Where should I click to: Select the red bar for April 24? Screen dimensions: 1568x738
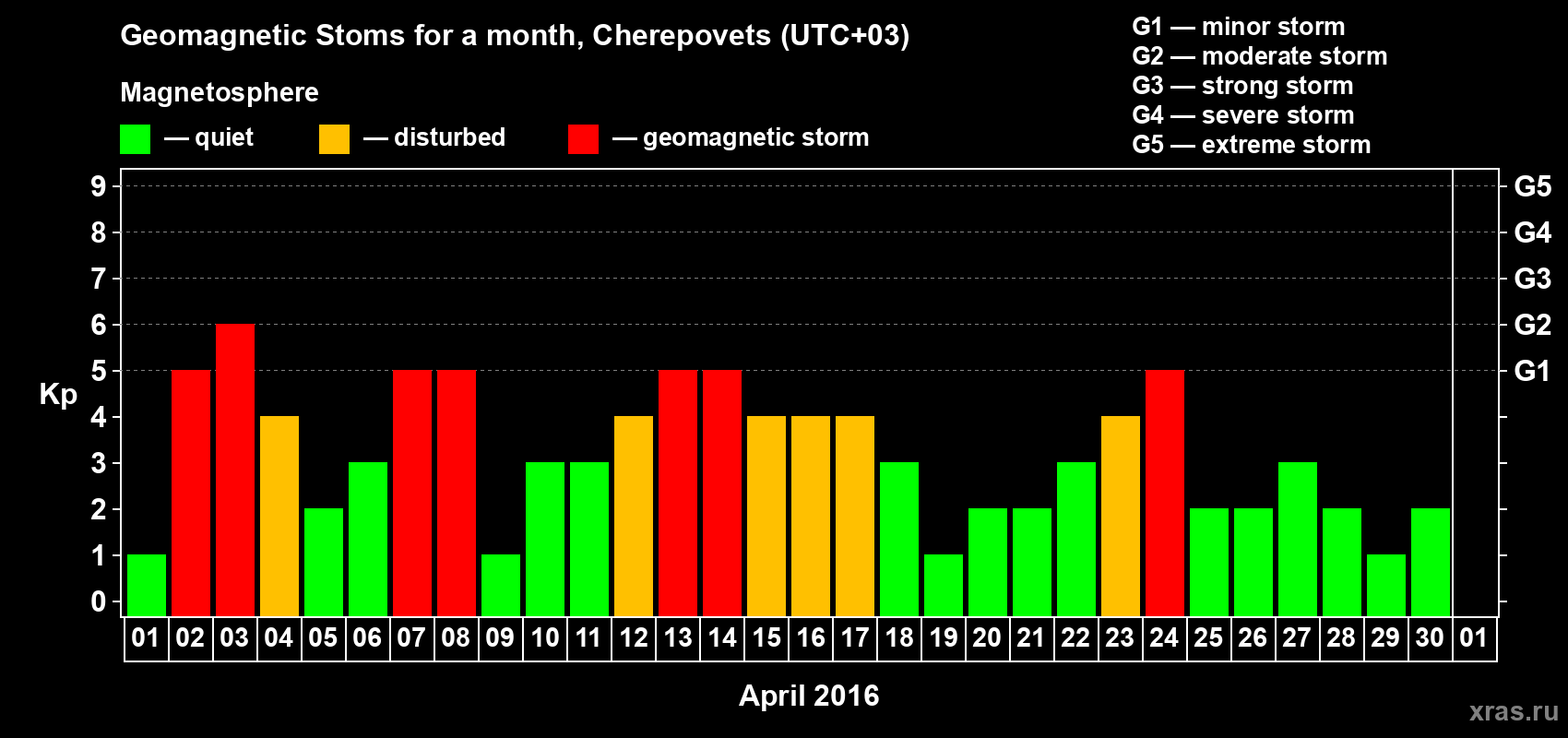click(1165, 494)
